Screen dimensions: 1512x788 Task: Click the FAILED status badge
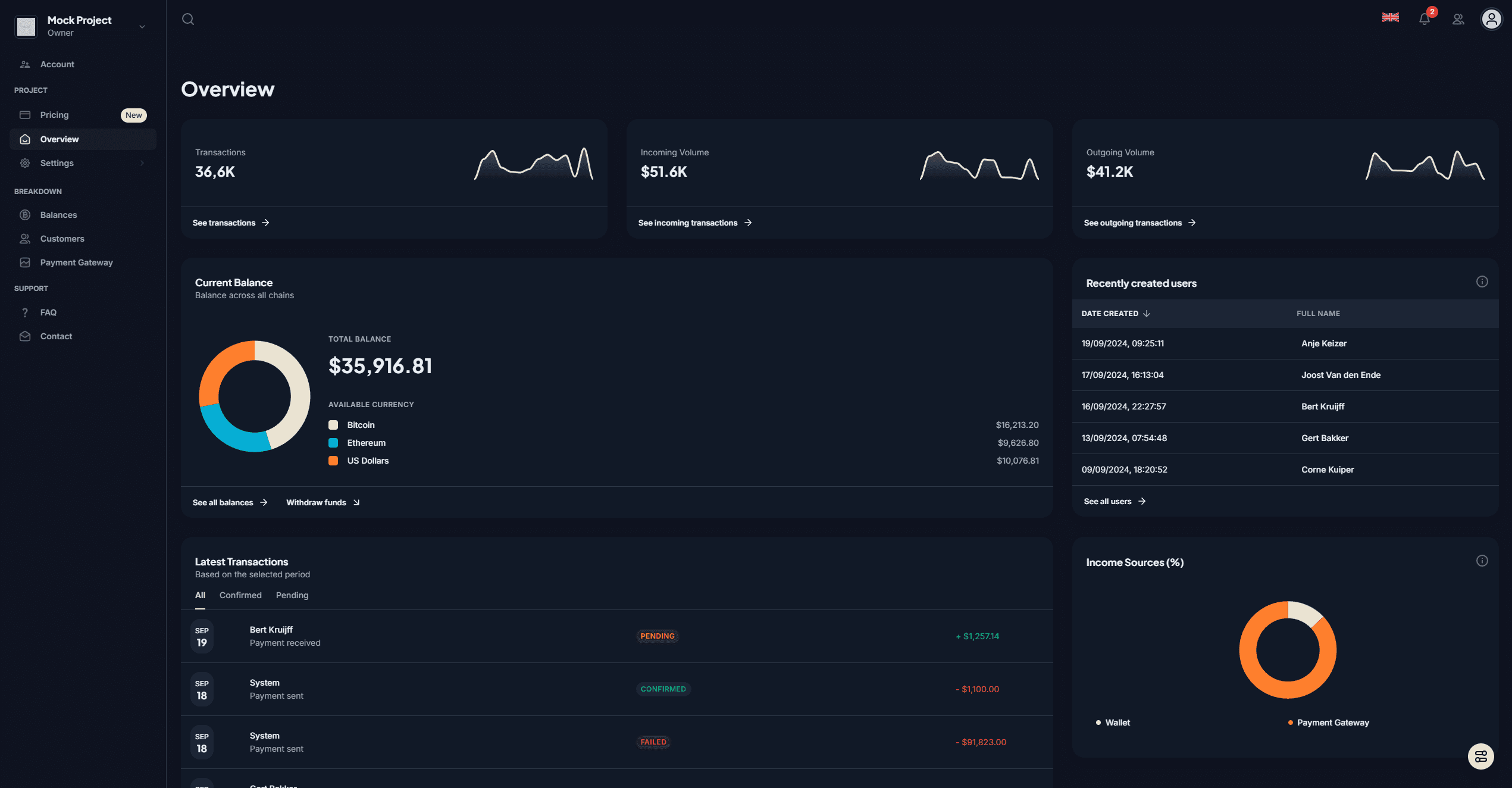point(653,742)
